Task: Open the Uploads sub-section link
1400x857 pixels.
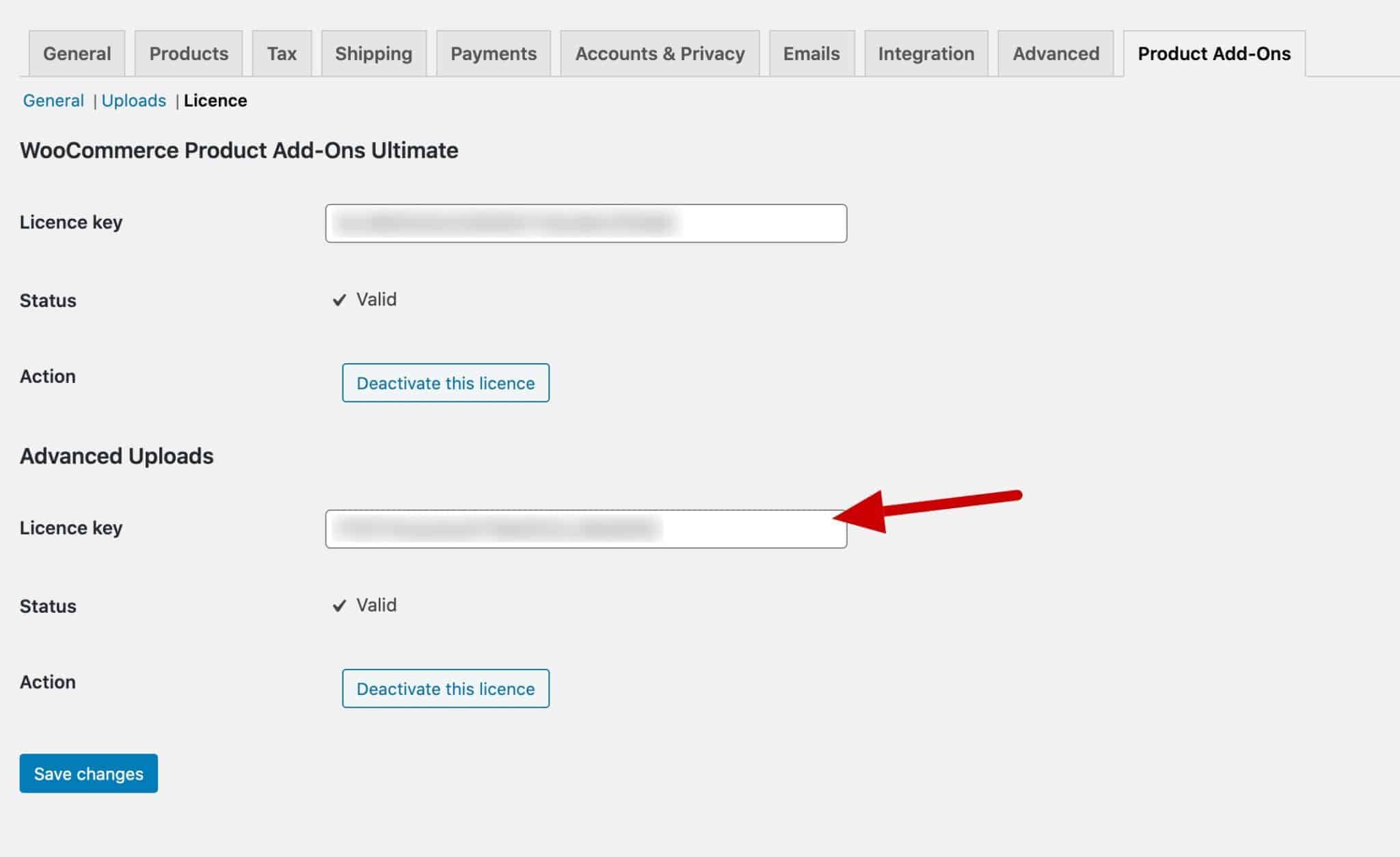Action: 134,100
